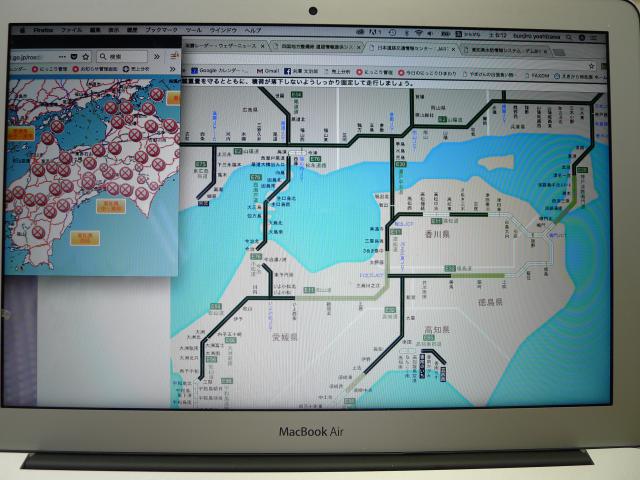This screenshot has width=640, height=480.
Task: Save page to Pocket in Firefox
Action: (74, 56)
